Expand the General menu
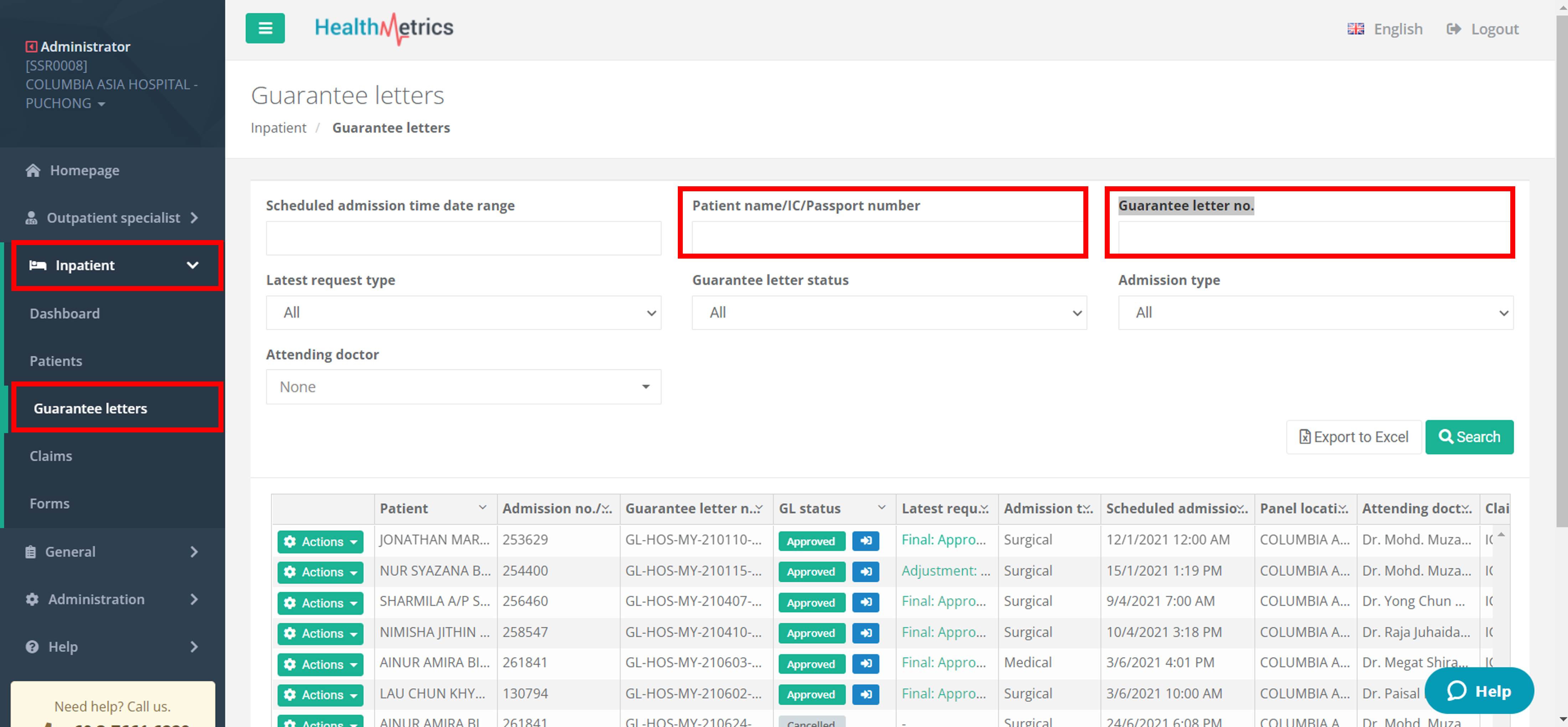The image size is (1568, 727). [113, 552]
